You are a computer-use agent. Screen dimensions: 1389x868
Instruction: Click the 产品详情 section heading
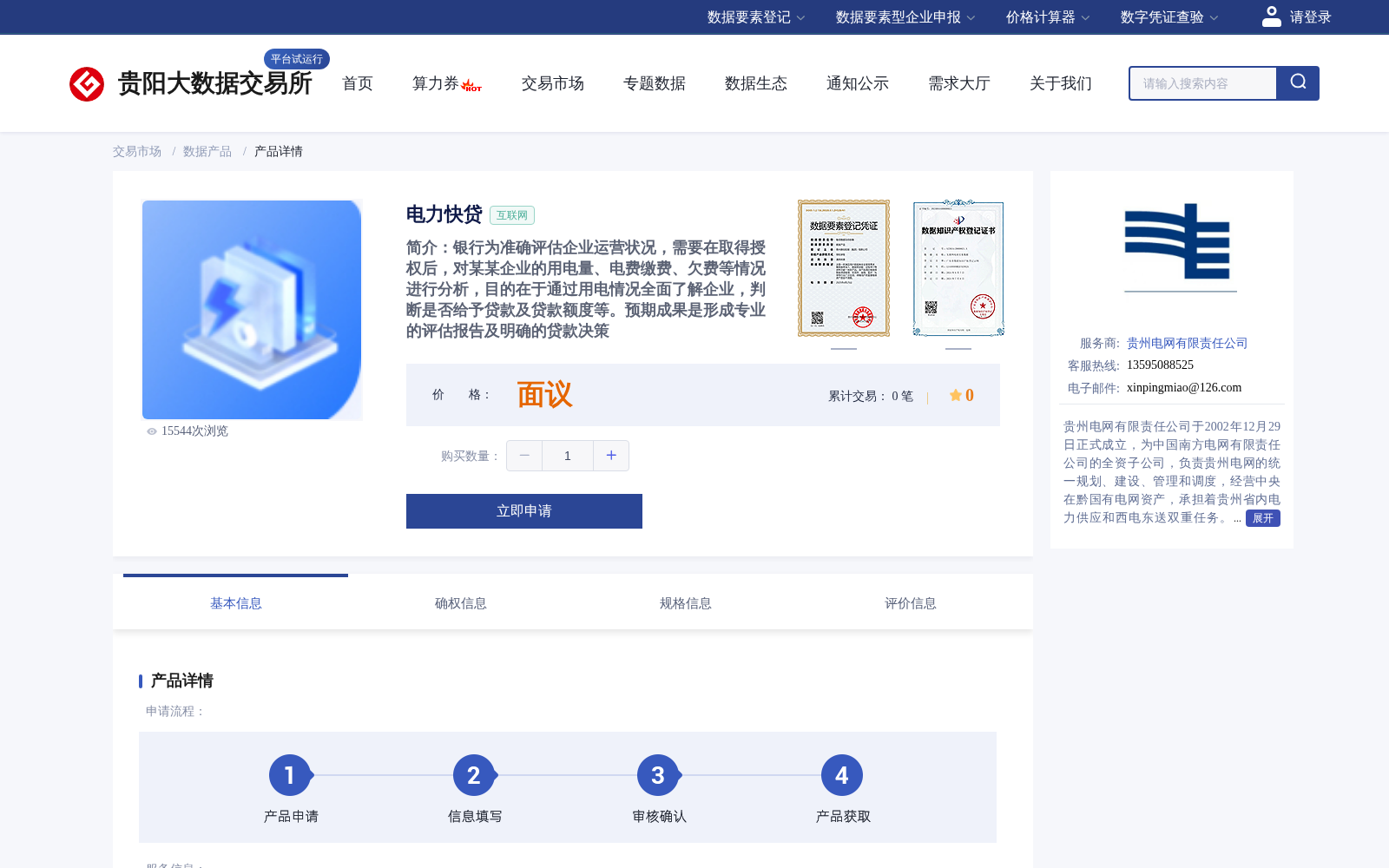(182, 681)
